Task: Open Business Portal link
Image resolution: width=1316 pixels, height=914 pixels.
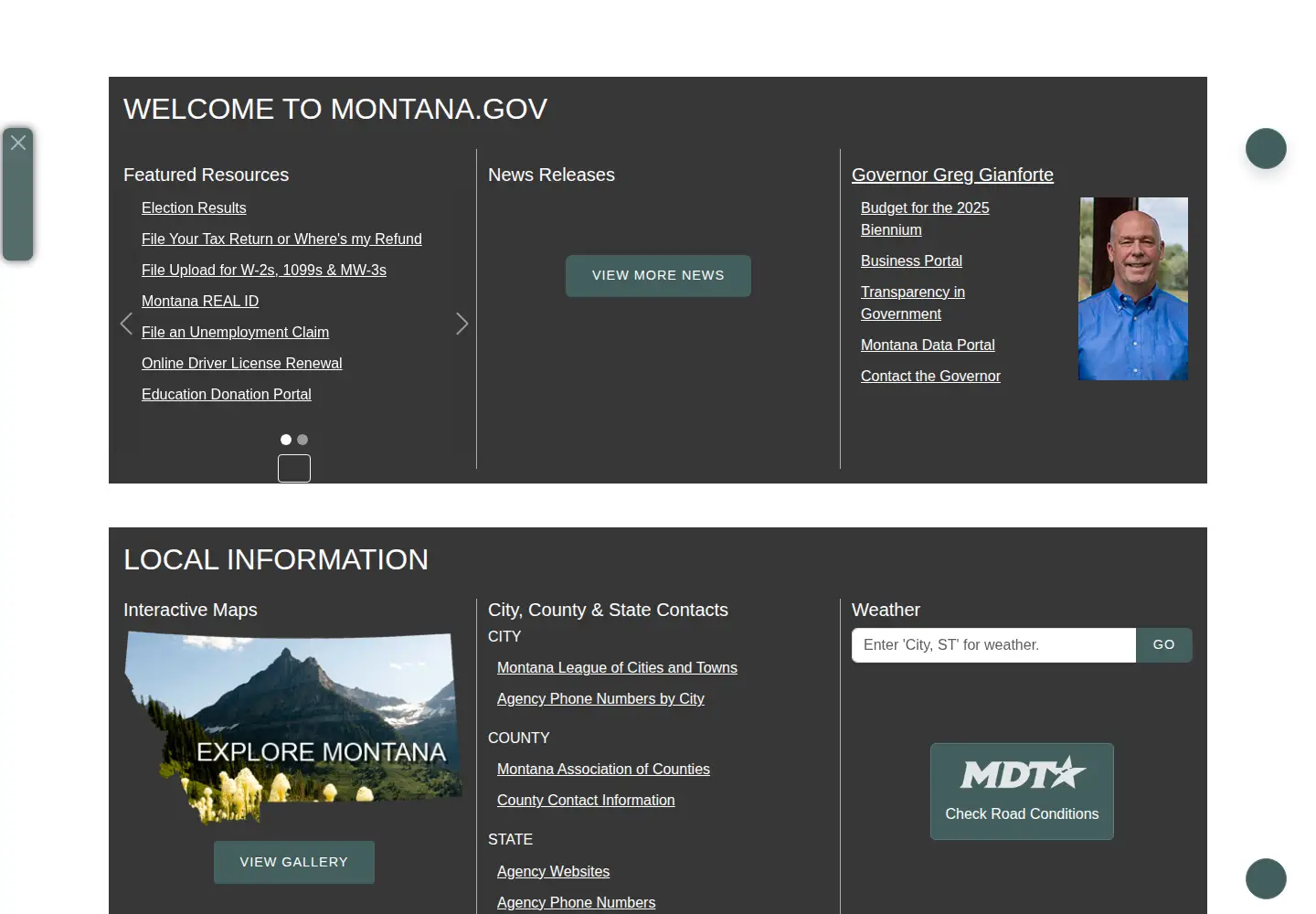Action: point(911,260)
